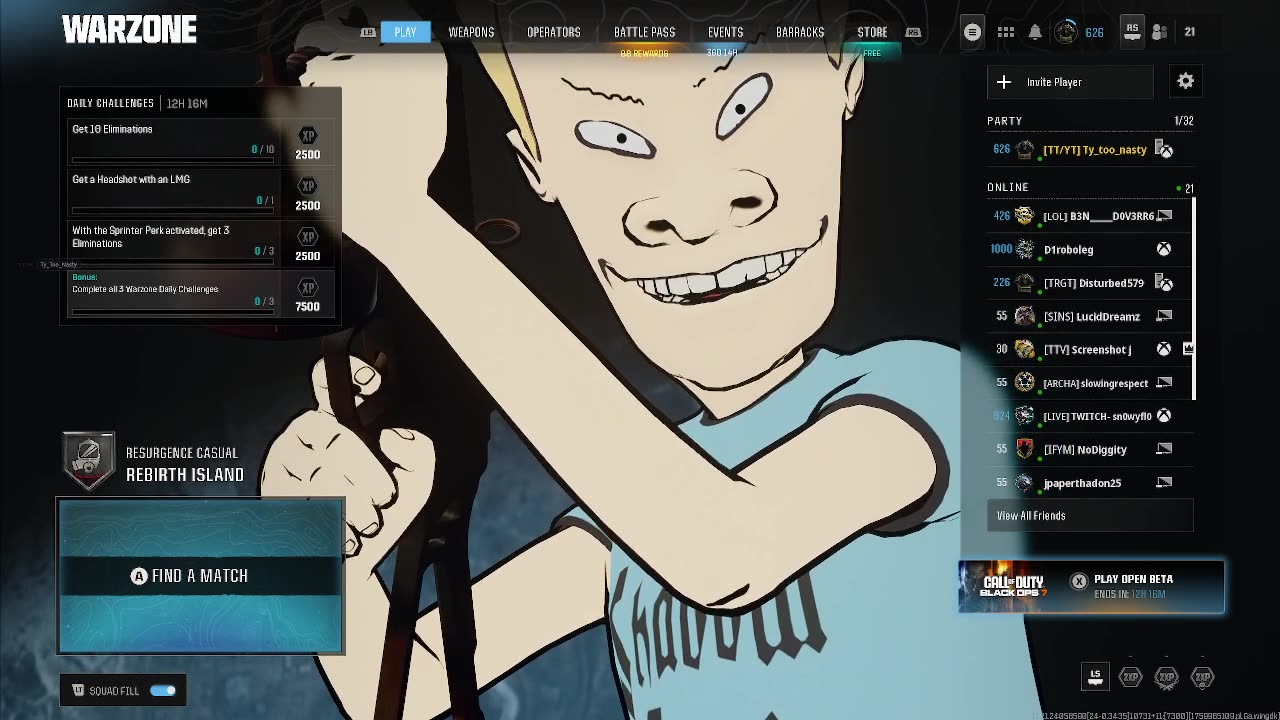Click View All Friends button
The width and height of the screenshot is (1280, 720).
1090,516
